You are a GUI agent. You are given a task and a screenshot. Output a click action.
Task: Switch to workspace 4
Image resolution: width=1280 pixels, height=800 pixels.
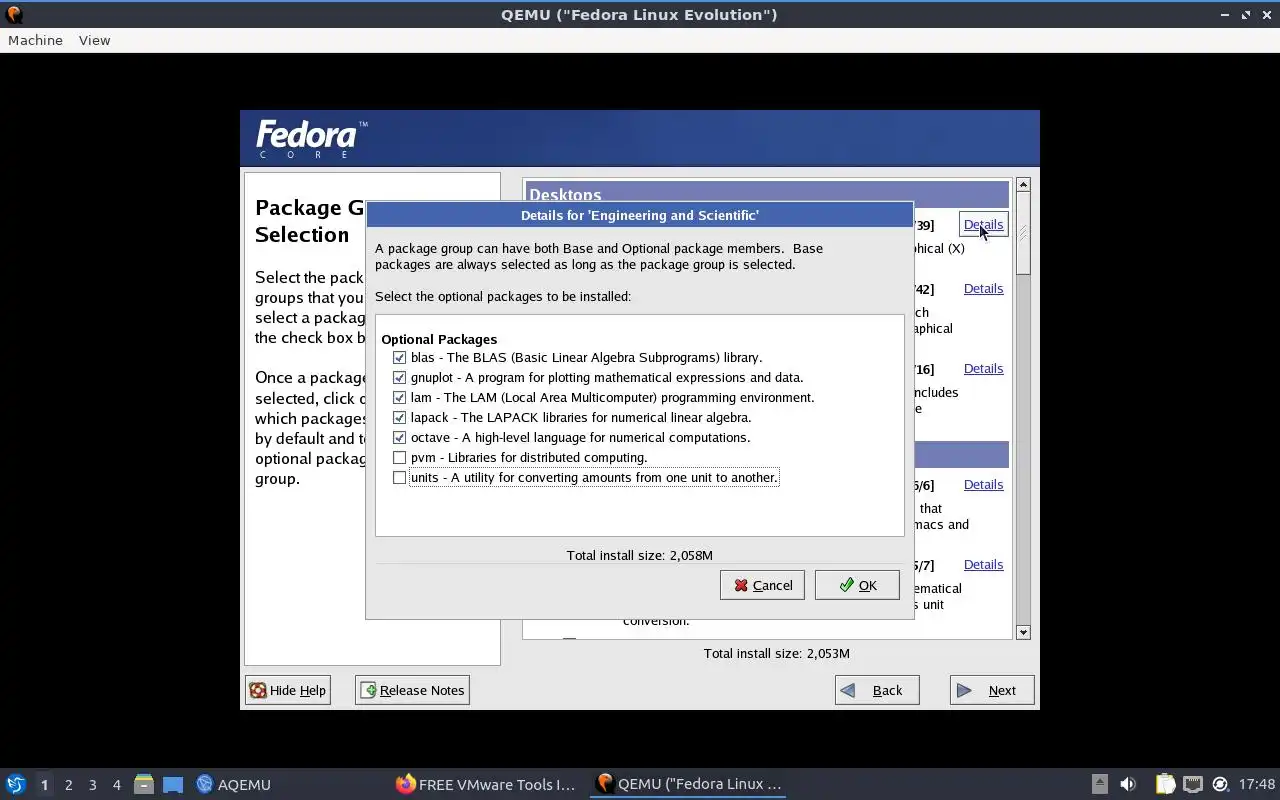[116, 784]
